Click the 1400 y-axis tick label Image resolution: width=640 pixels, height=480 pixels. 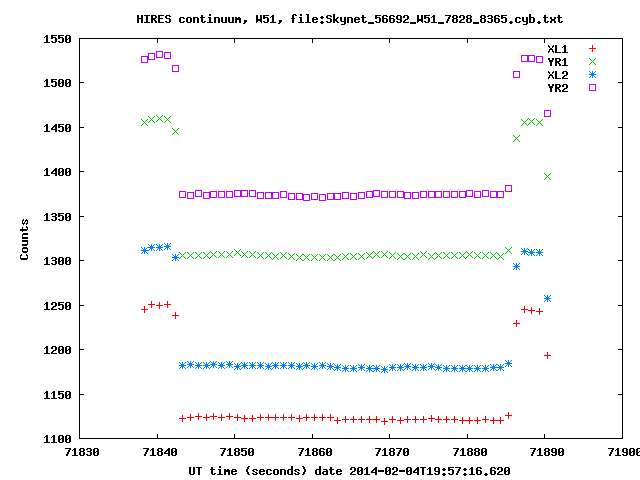pyautogui.click(x=57, y=172)
